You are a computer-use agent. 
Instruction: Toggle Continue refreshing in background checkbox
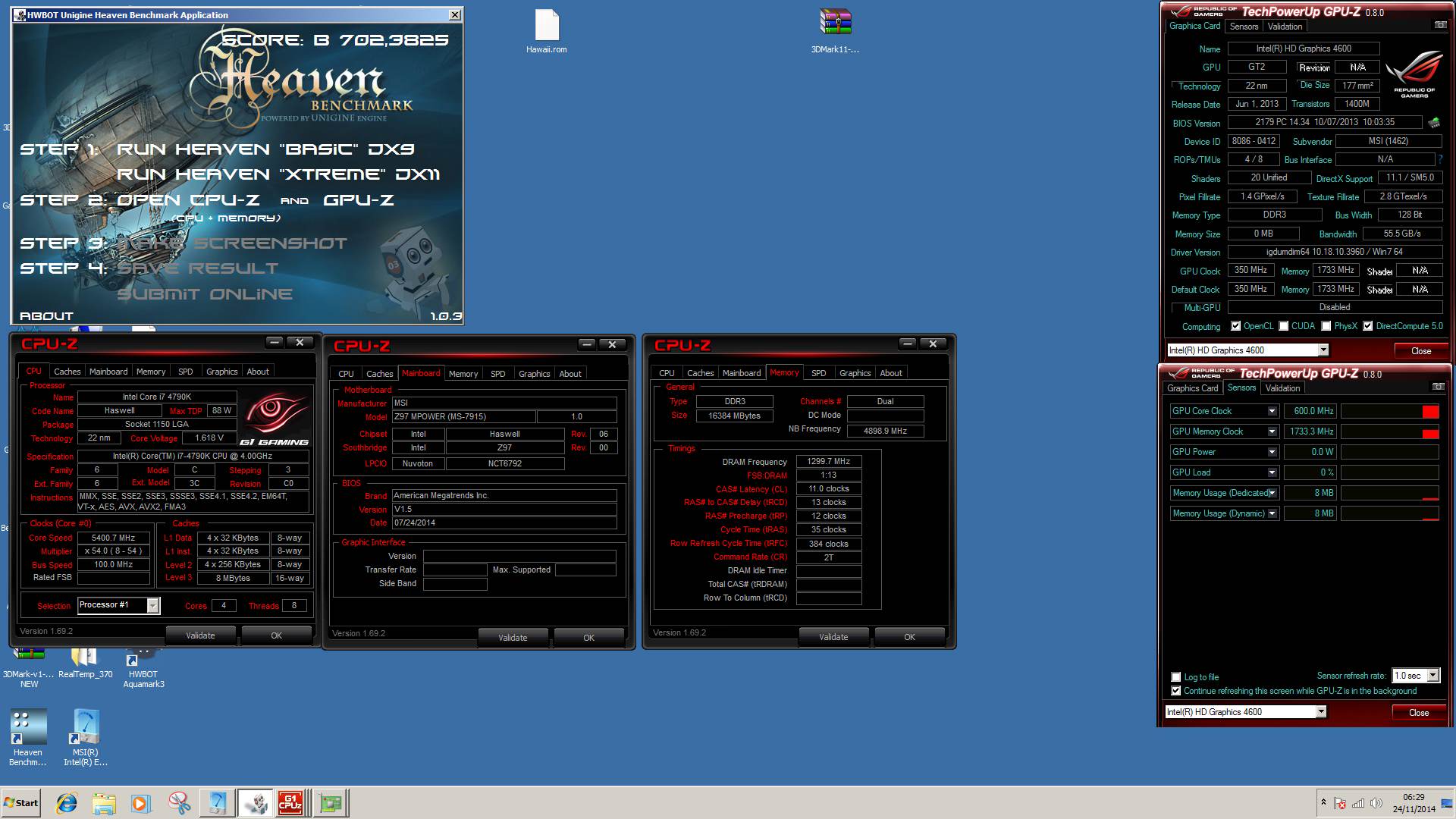(1176, 691)
